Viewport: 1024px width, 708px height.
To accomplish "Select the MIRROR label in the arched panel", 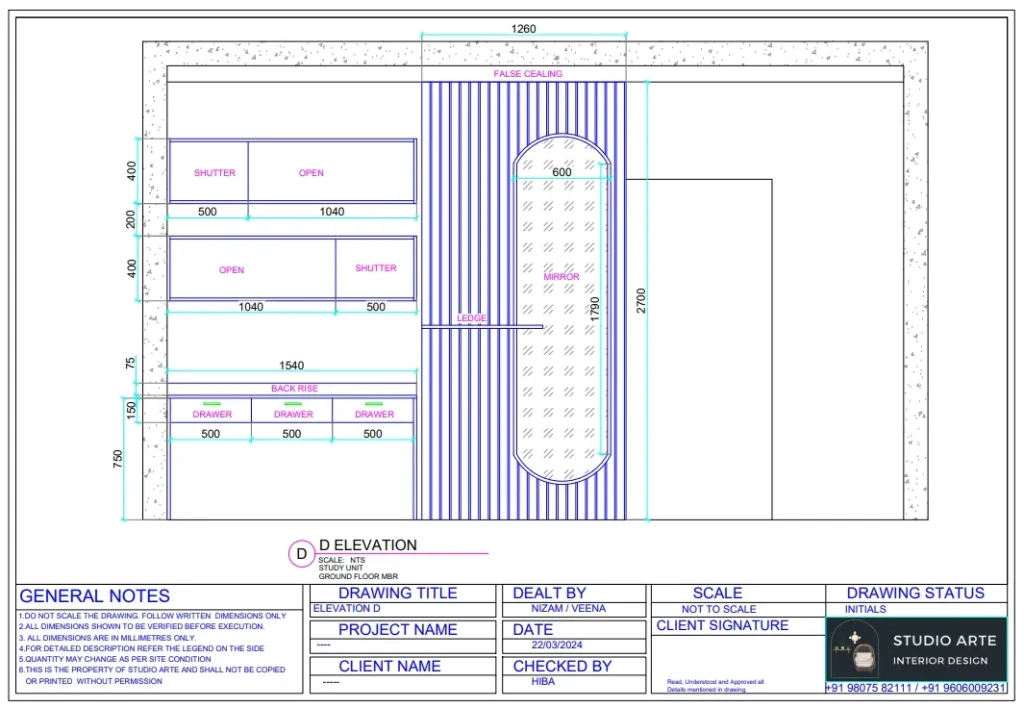I will click(561, 277).
